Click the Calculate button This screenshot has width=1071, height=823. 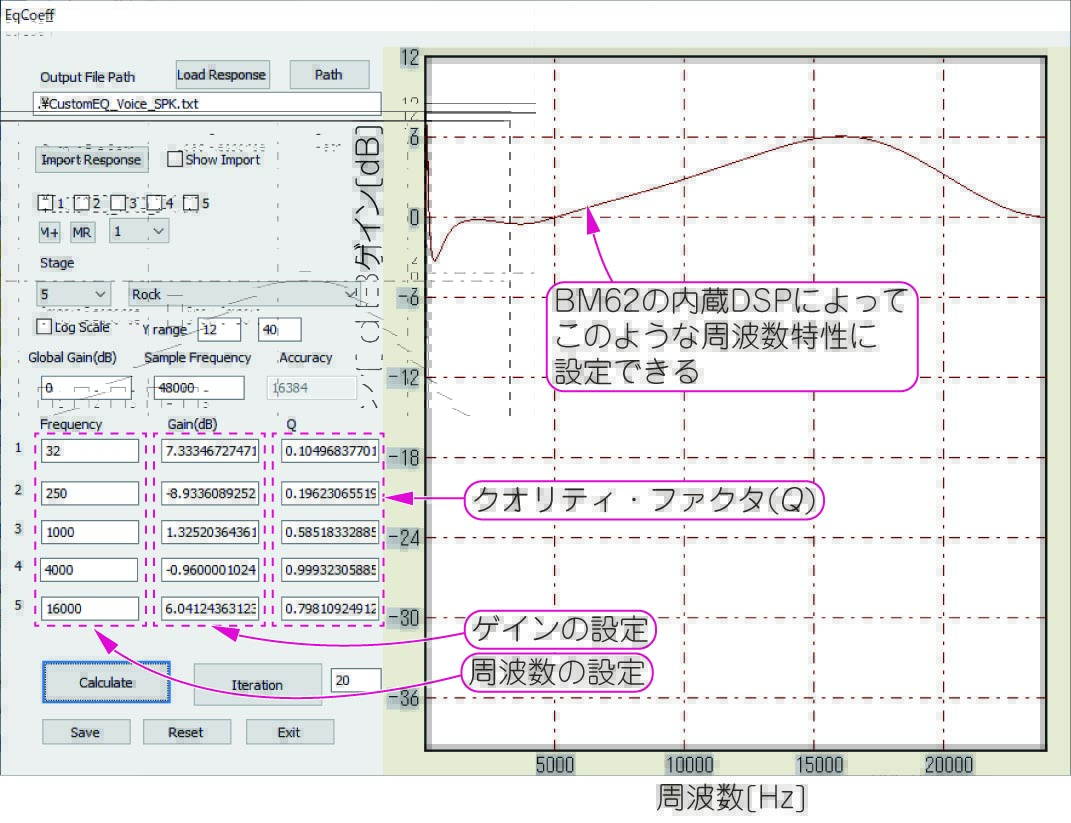(106, 683)
